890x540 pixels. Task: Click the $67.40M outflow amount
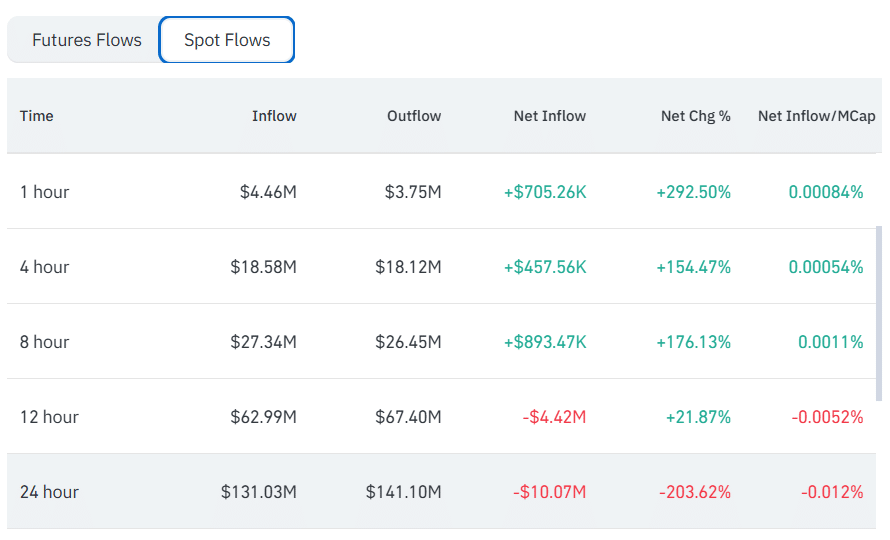click(408, 417)
